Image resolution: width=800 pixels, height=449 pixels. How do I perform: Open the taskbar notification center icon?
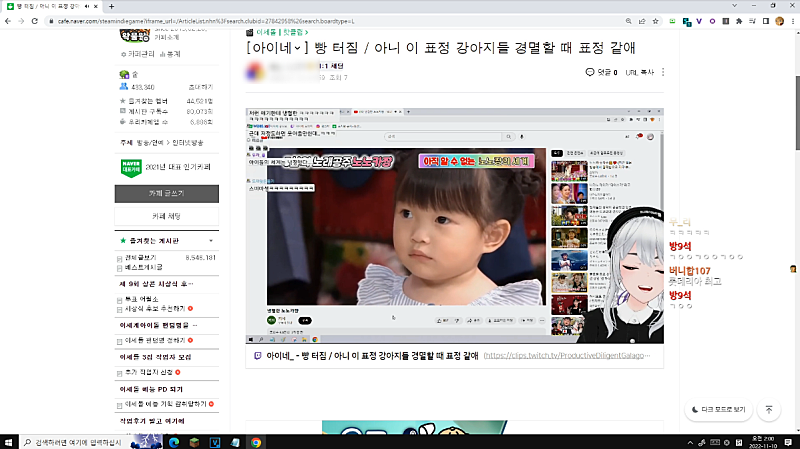[788, 442]
